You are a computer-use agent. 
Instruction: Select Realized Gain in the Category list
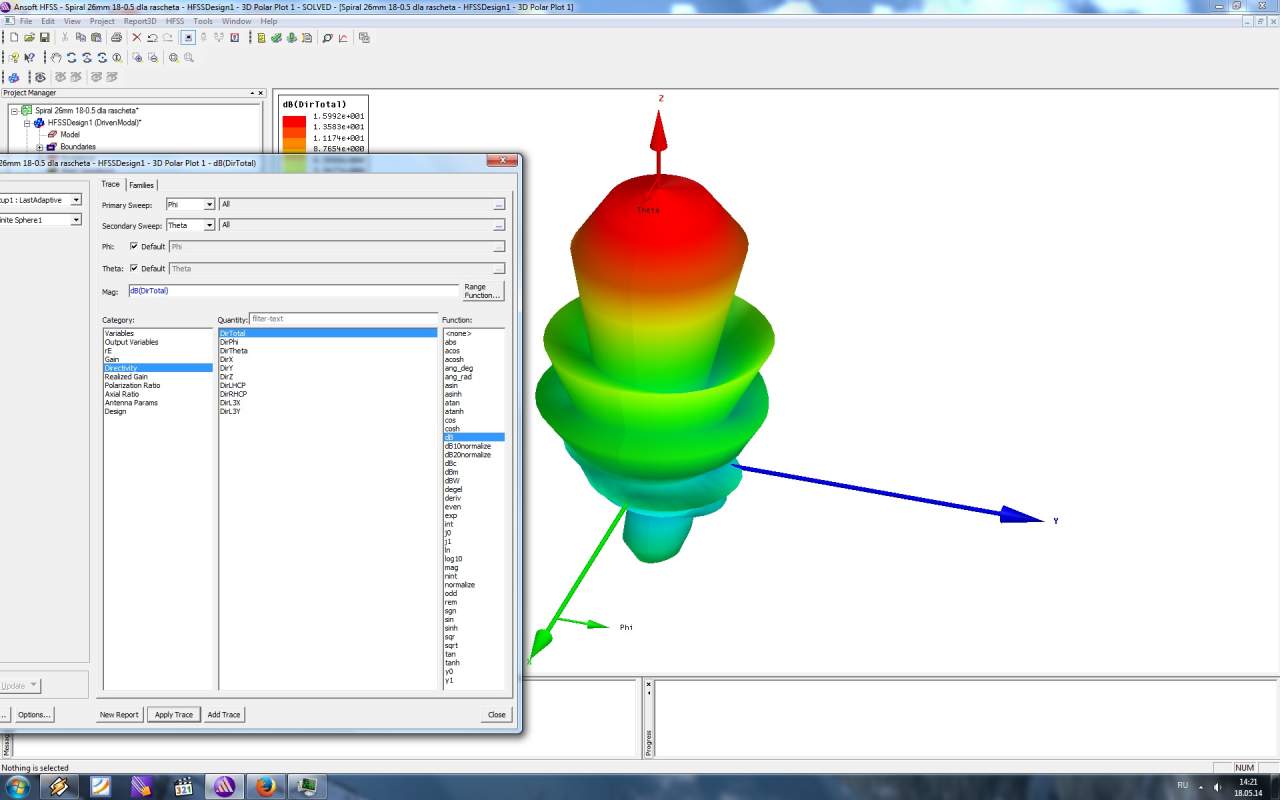pos(126,377)
